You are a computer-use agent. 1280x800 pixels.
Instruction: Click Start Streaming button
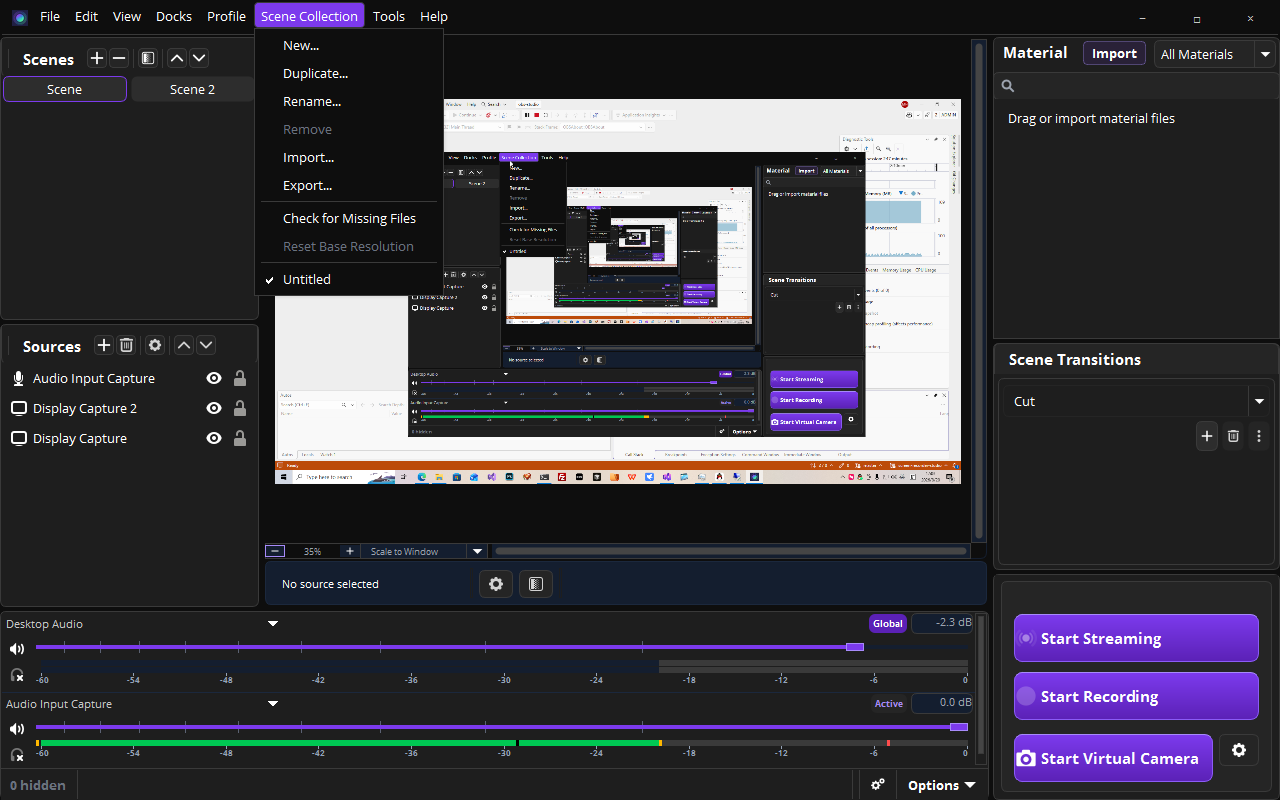1136,638
